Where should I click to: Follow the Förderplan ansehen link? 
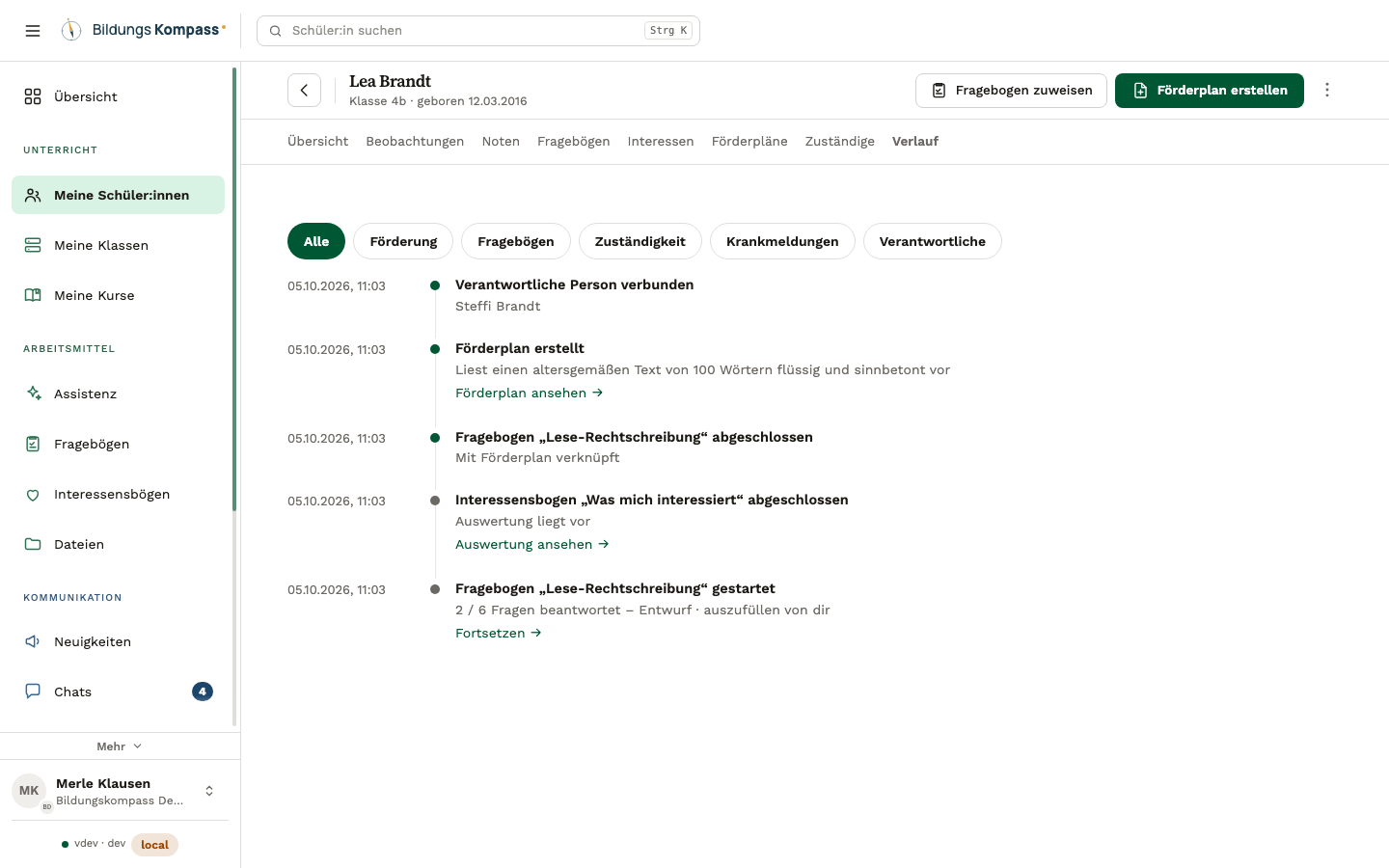[530, 393]
